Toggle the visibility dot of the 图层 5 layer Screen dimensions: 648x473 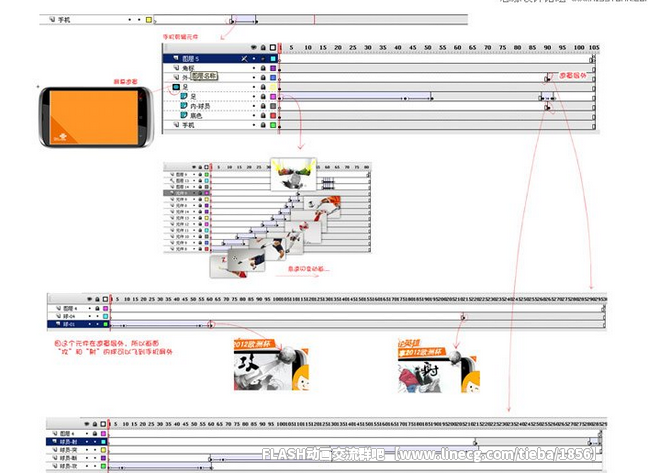[254, 59]
